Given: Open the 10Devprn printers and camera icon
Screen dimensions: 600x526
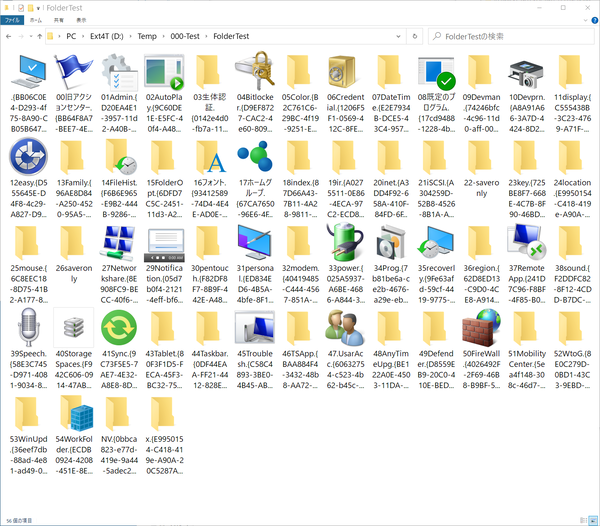Looking at the screenshot, I should [x=525, y=74].
